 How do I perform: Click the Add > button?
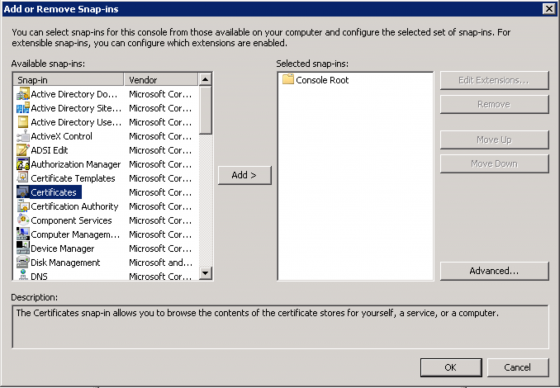click(x=244, y=175)
